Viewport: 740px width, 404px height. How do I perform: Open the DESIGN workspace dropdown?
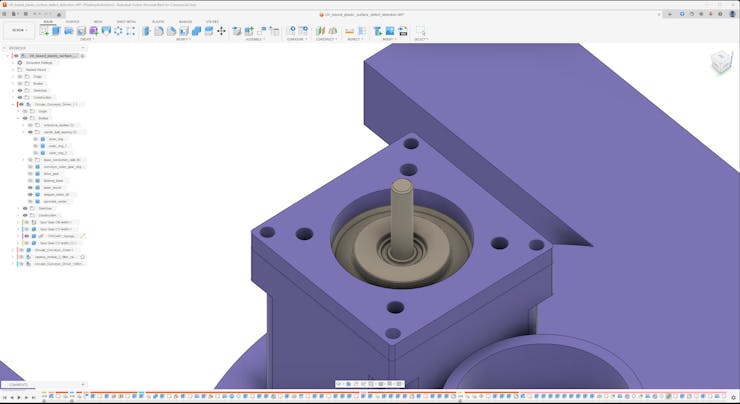(19, 30)
